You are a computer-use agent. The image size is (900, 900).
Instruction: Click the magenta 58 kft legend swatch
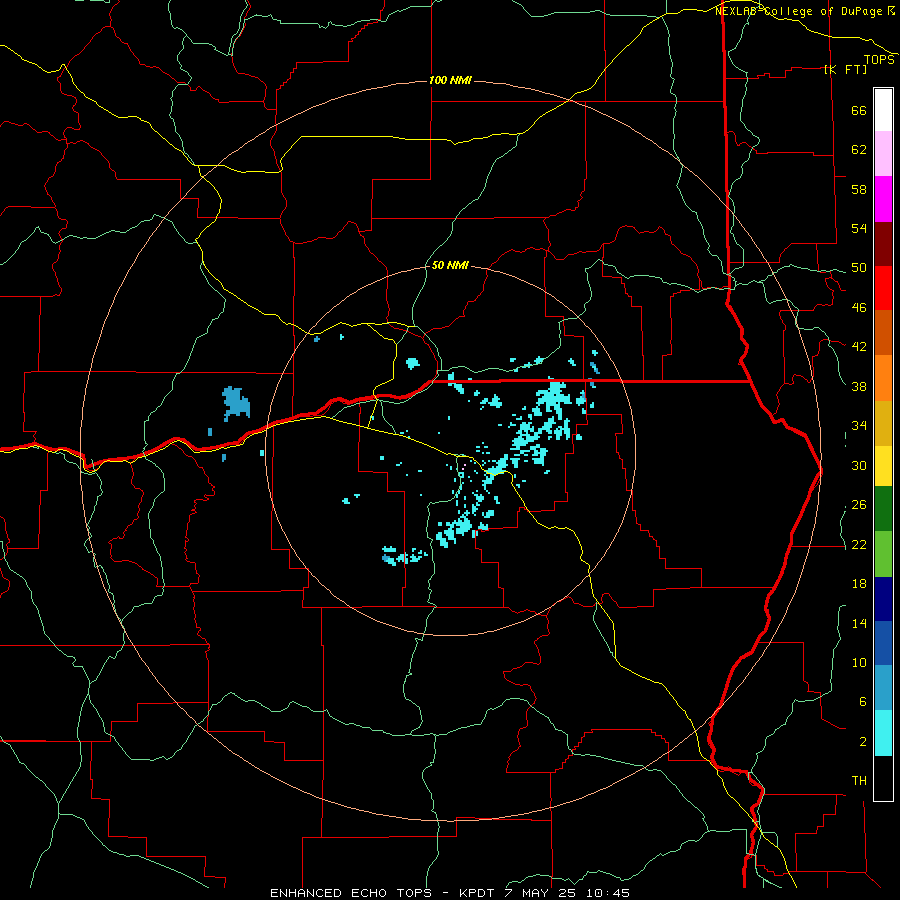(x=883, y=199)
